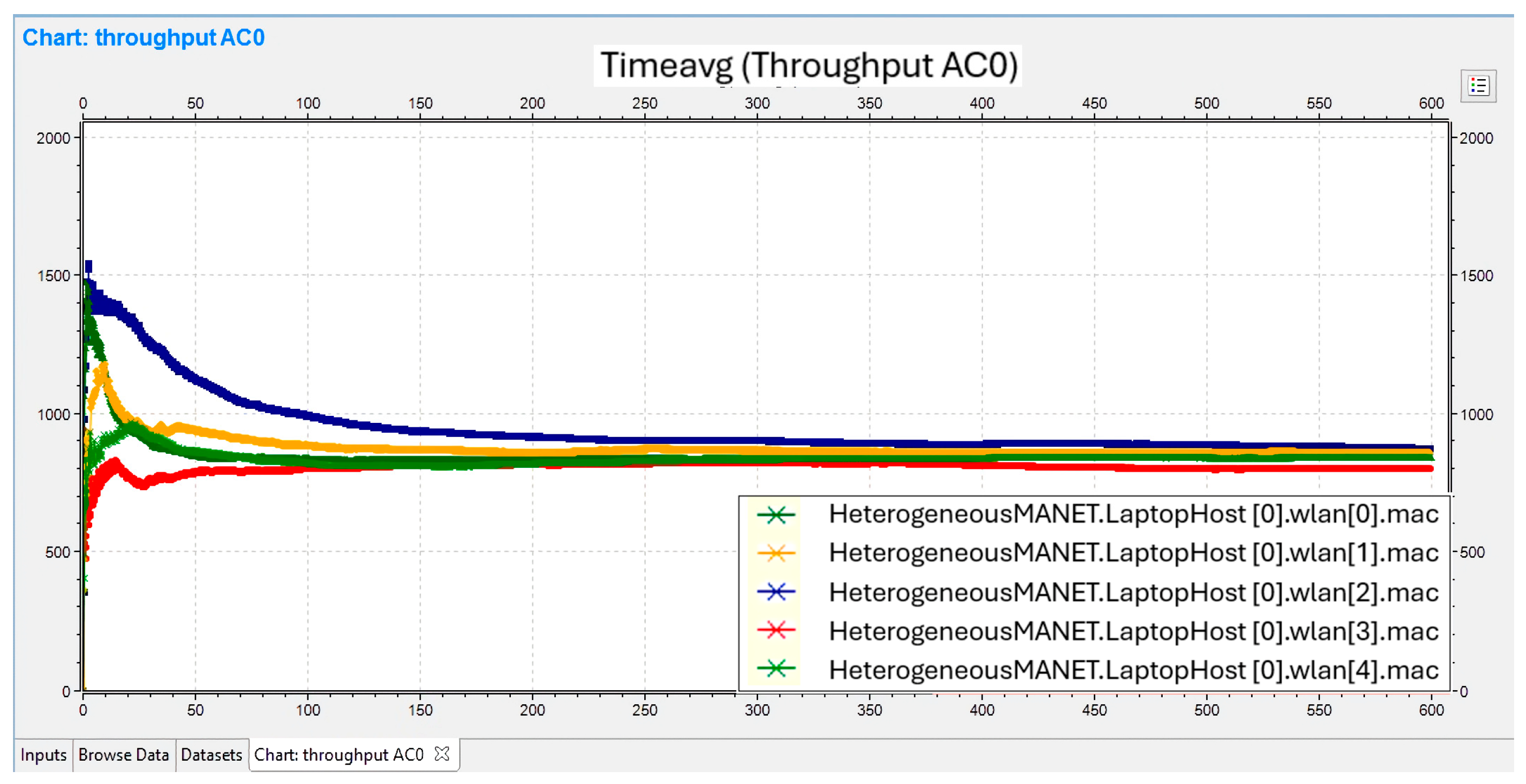
Task: Click the wlan[0].mac green legend marker
Action: coord(775,515)
